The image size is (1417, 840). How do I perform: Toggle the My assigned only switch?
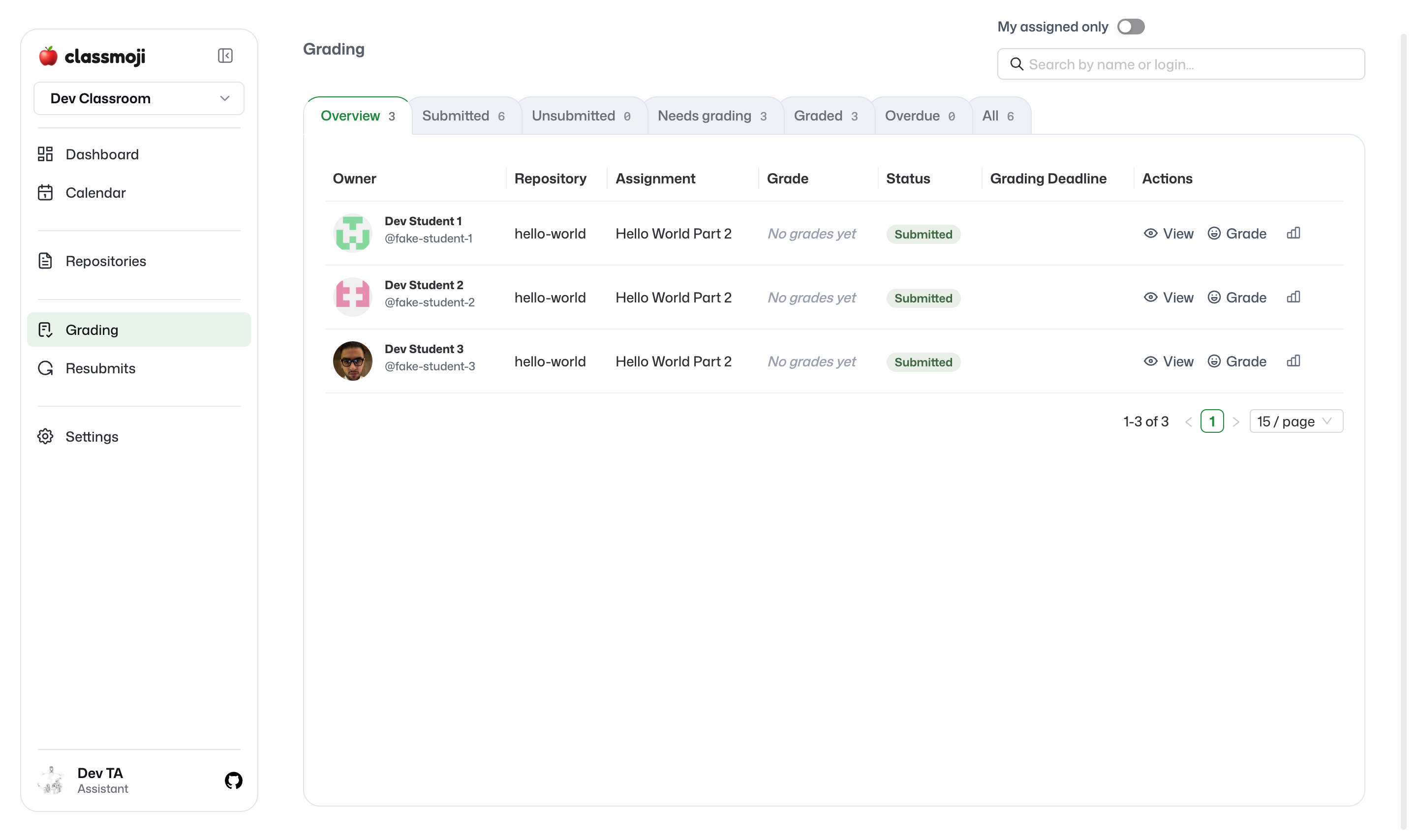click(1131, 27)
